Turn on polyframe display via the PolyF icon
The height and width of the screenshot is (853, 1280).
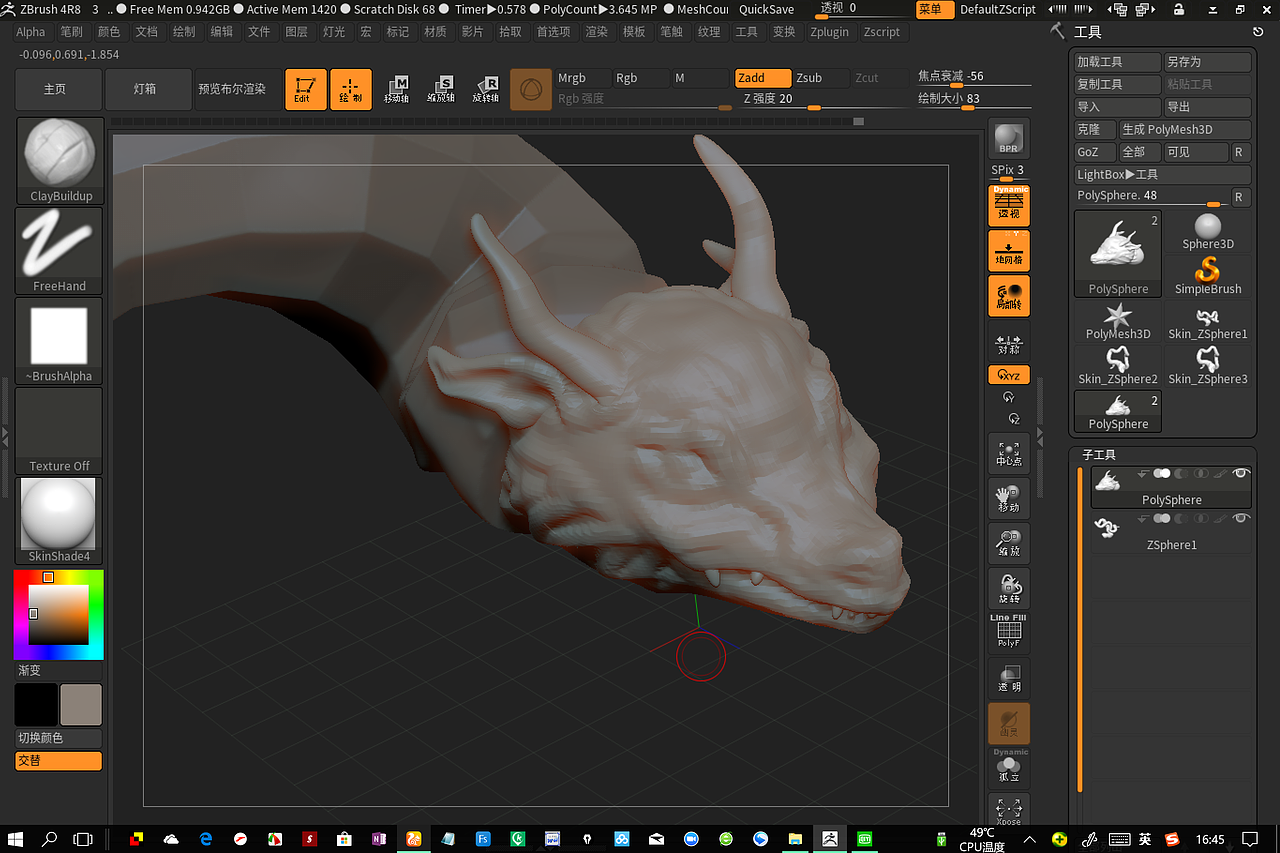tap(1008, 630)
